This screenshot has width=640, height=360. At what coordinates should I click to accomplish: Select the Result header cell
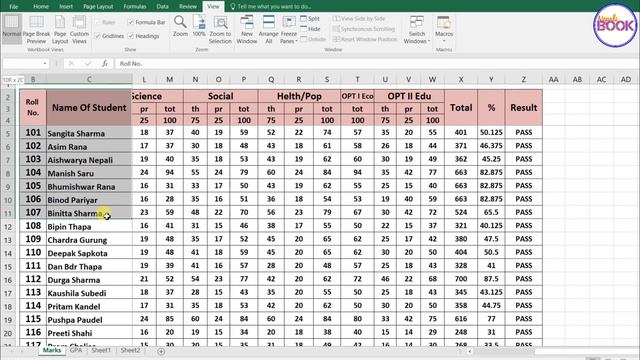click(x=524, y=108)
